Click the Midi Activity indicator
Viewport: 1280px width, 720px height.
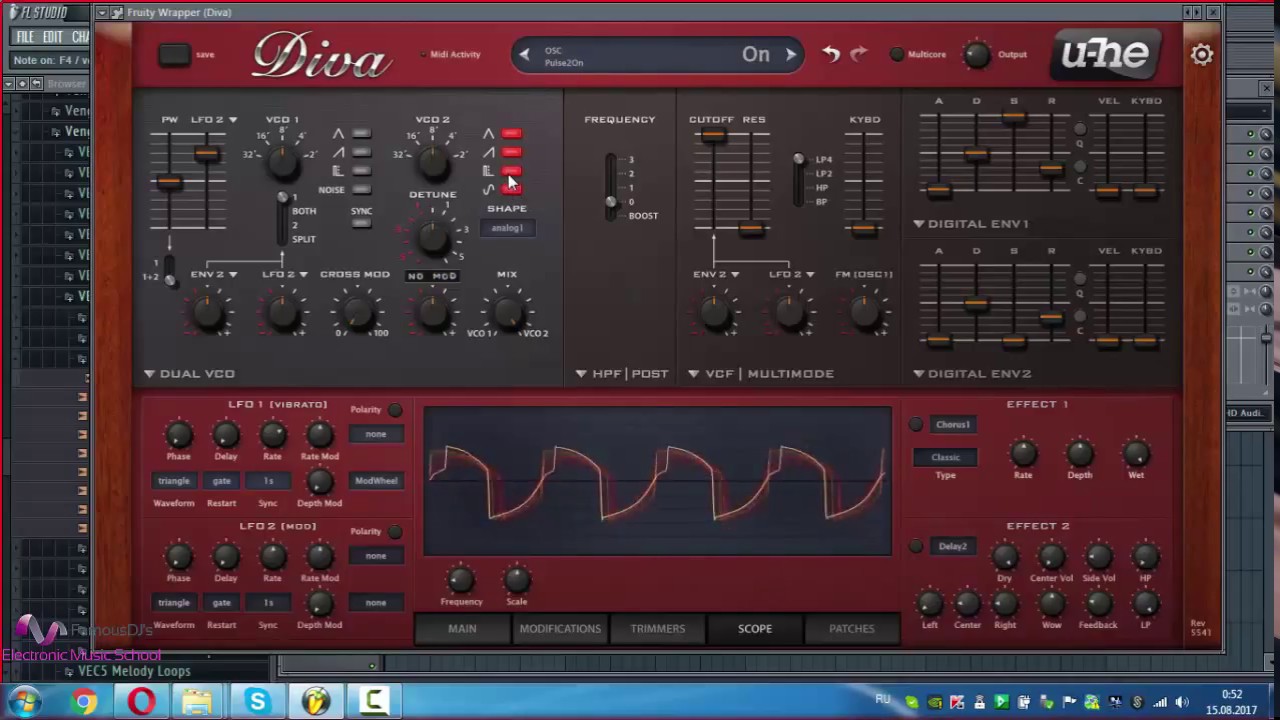450,54
